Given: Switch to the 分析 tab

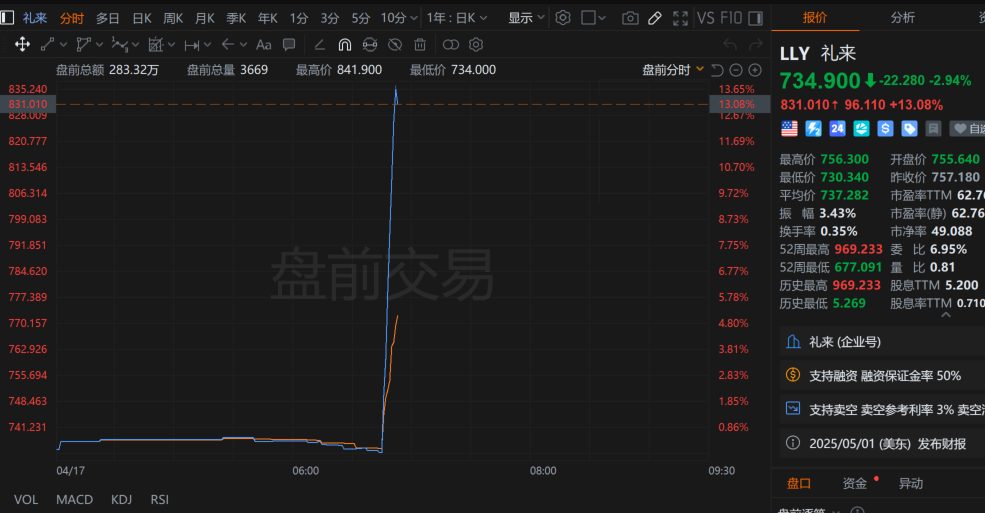Looking at the screenshot, I should (x=902, y=17).
